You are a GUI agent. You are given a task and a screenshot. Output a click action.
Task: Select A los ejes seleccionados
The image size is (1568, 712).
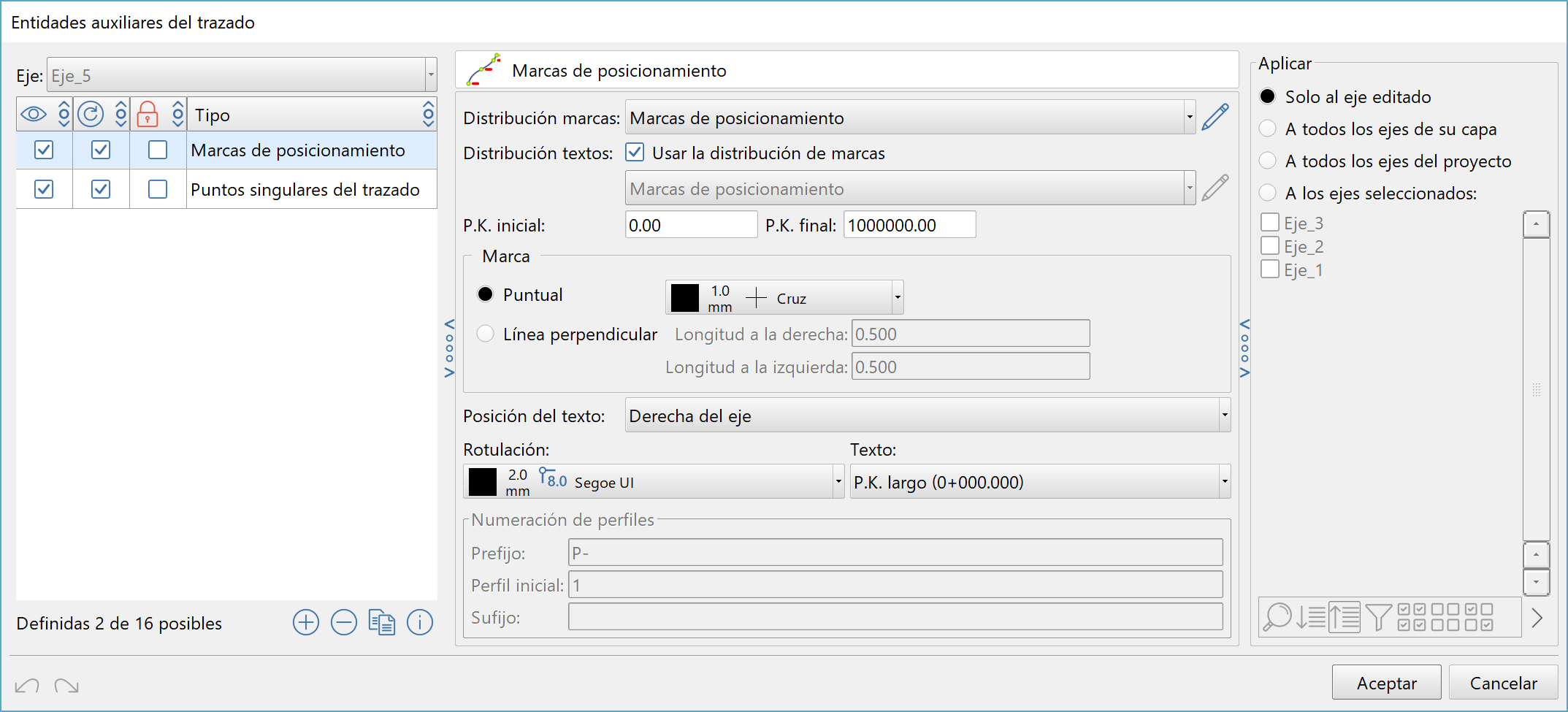(x=1268, y=193)
